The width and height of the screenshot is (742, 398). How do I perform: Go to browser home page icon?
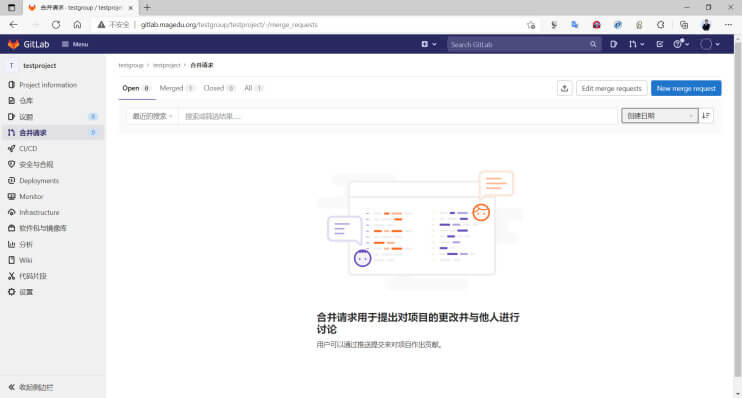coord(77,25)
